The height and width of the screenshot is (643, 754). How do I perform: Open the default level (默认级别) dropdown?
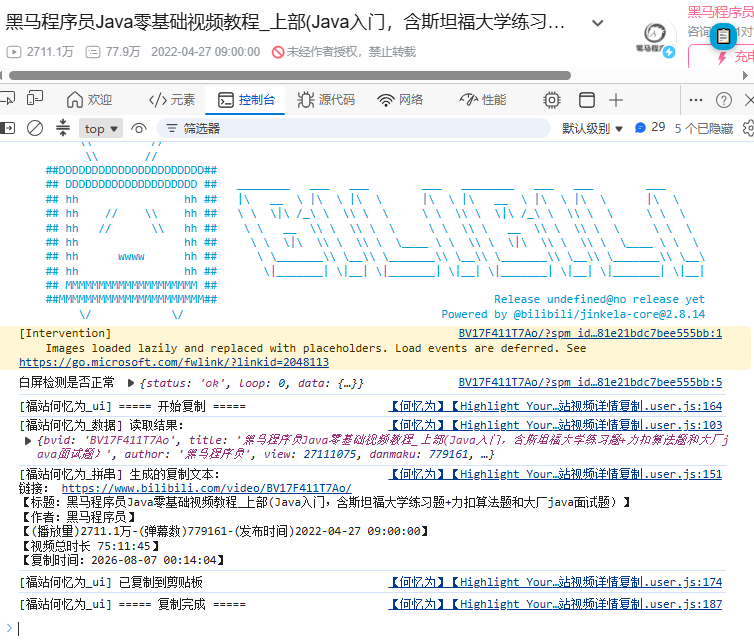tap(592, 128)
